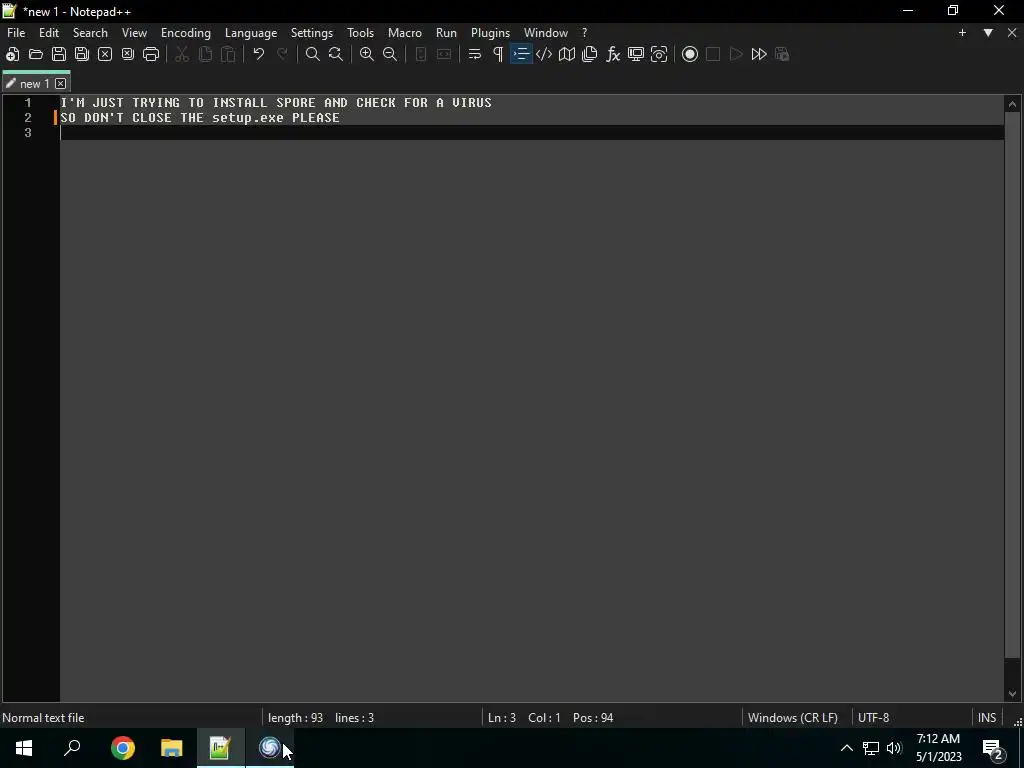This screenshot has width=1024, height=768.
Task: Click editor scrollbar down arrow
Action: 1012,694
